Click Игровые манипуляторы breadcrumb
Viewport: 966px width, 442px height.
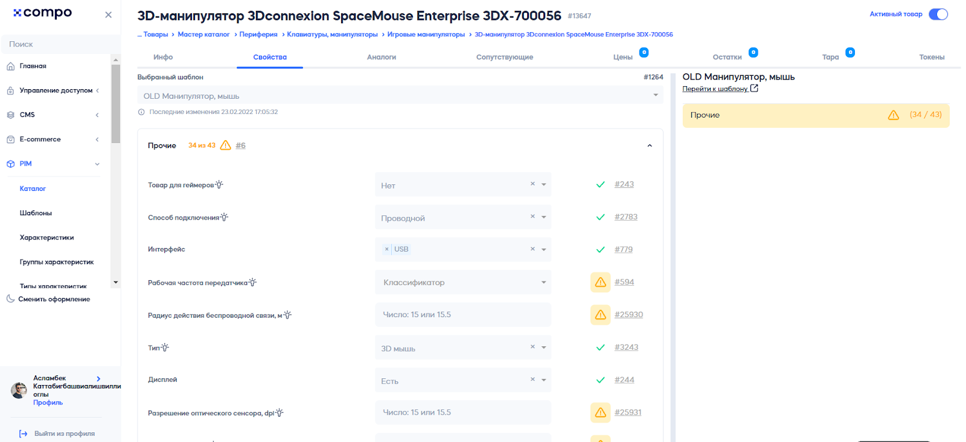click(x=426, y=35)
